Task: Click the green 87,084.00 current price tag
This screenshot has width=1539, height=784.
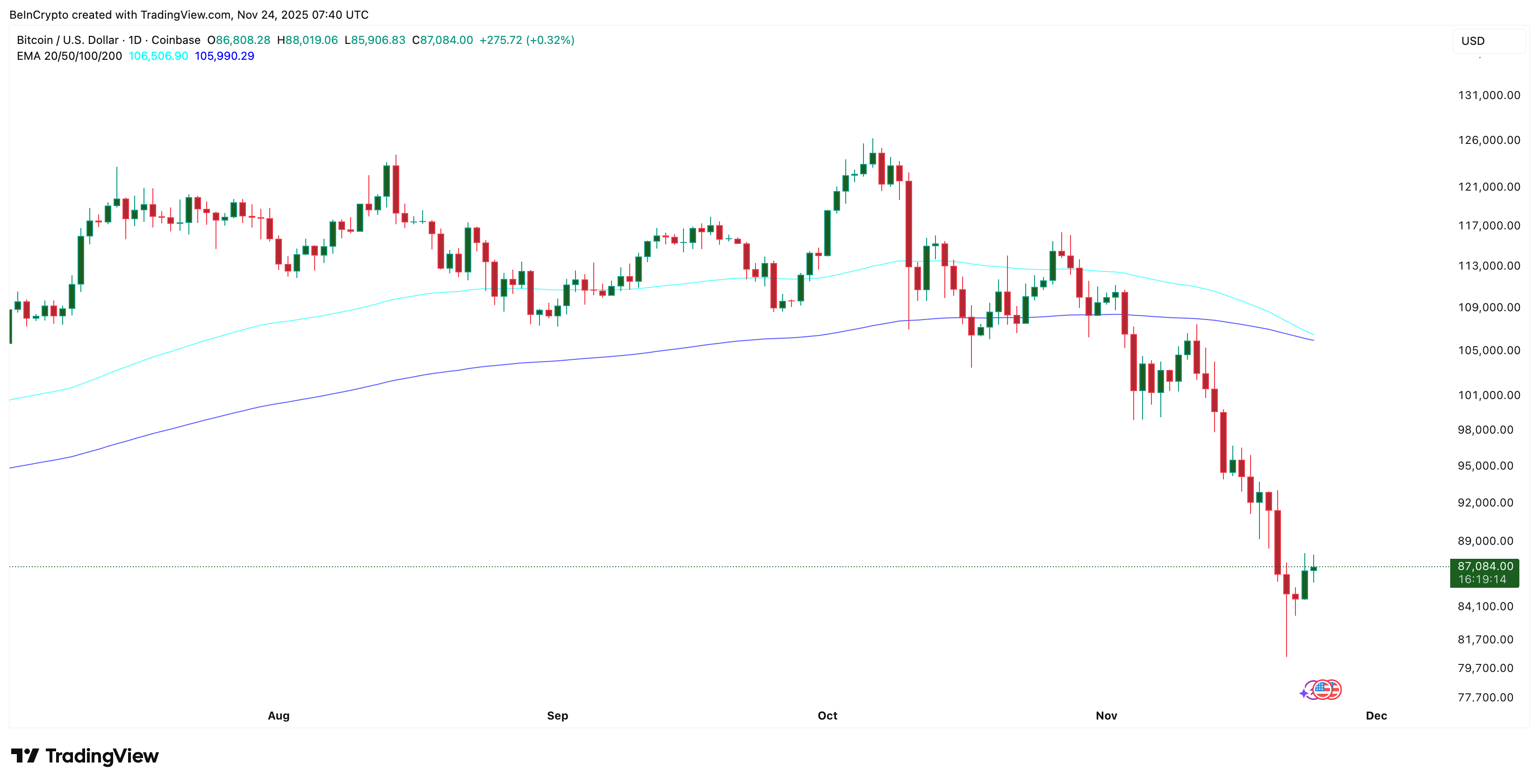Action: click(x=1485, y=573)
